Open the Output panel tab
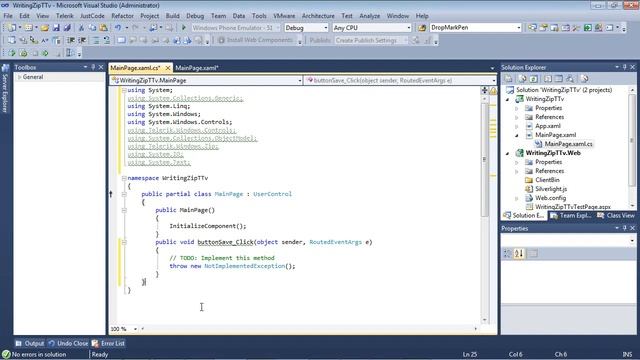Screen dimensions: 640x360 pos(30,344)
